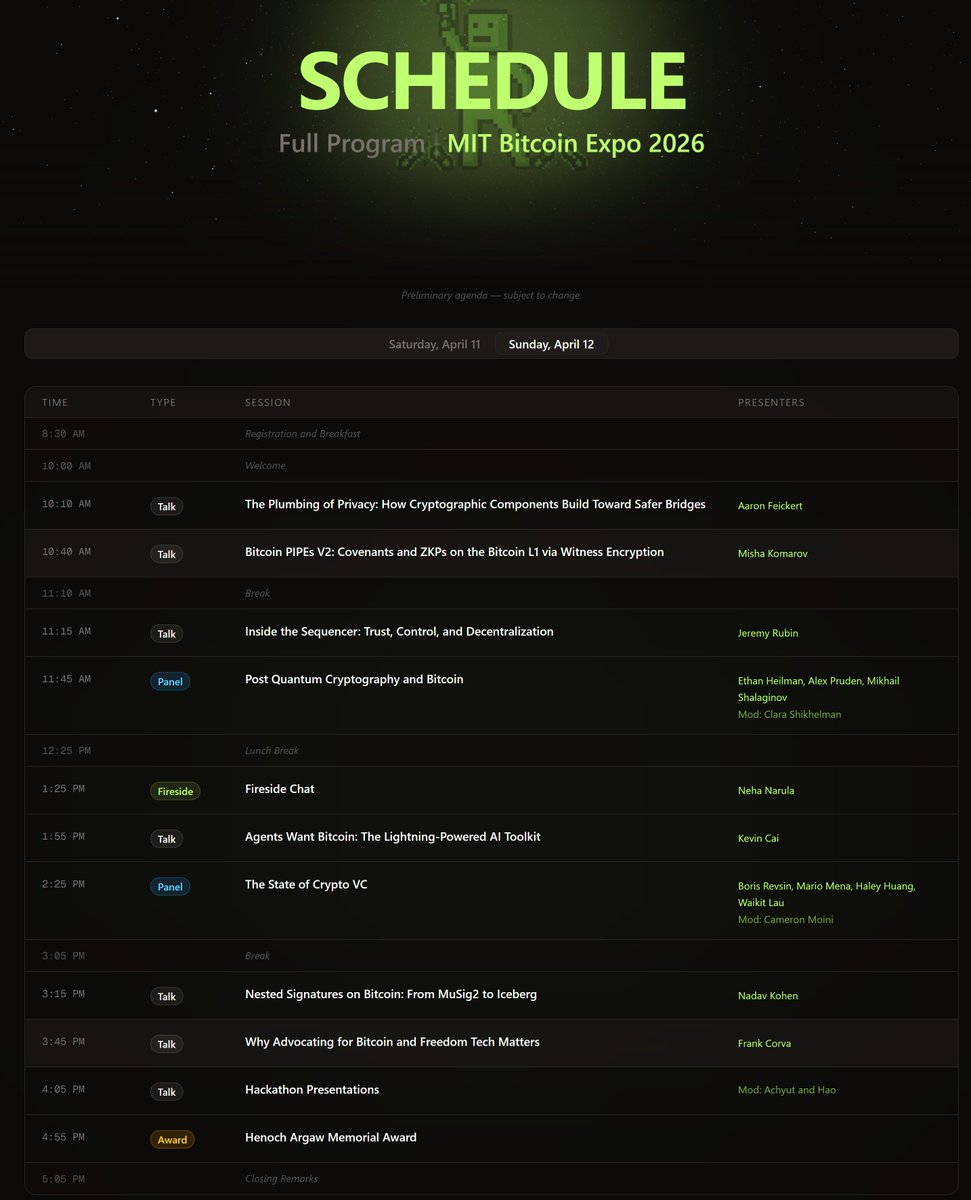This screenshot has width=971, height=1200.
Task: Click the Registration and Breakfast row
Action: (491, 434)
